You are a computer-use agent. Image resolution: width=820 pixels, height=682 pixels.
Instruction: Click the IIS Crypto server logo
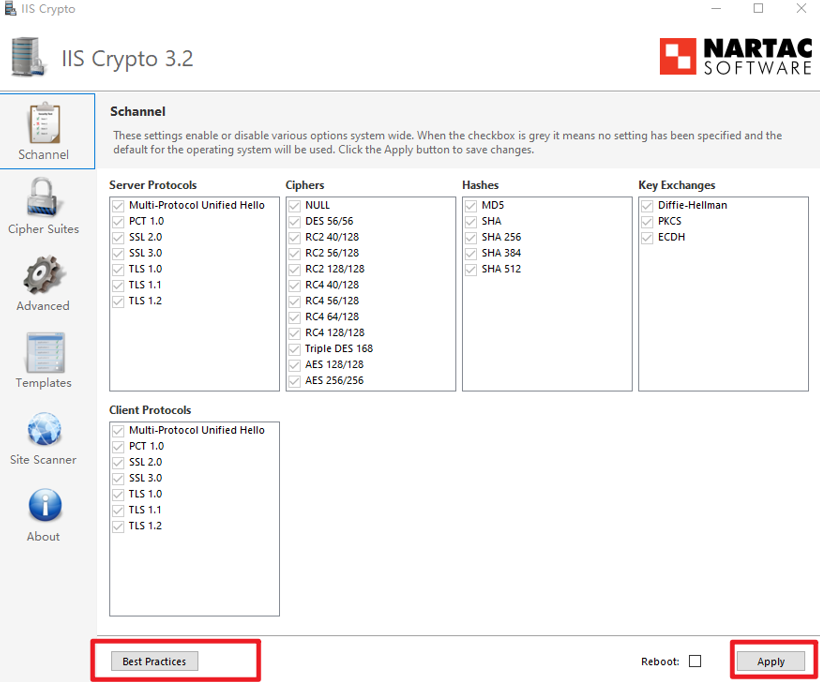29,58
